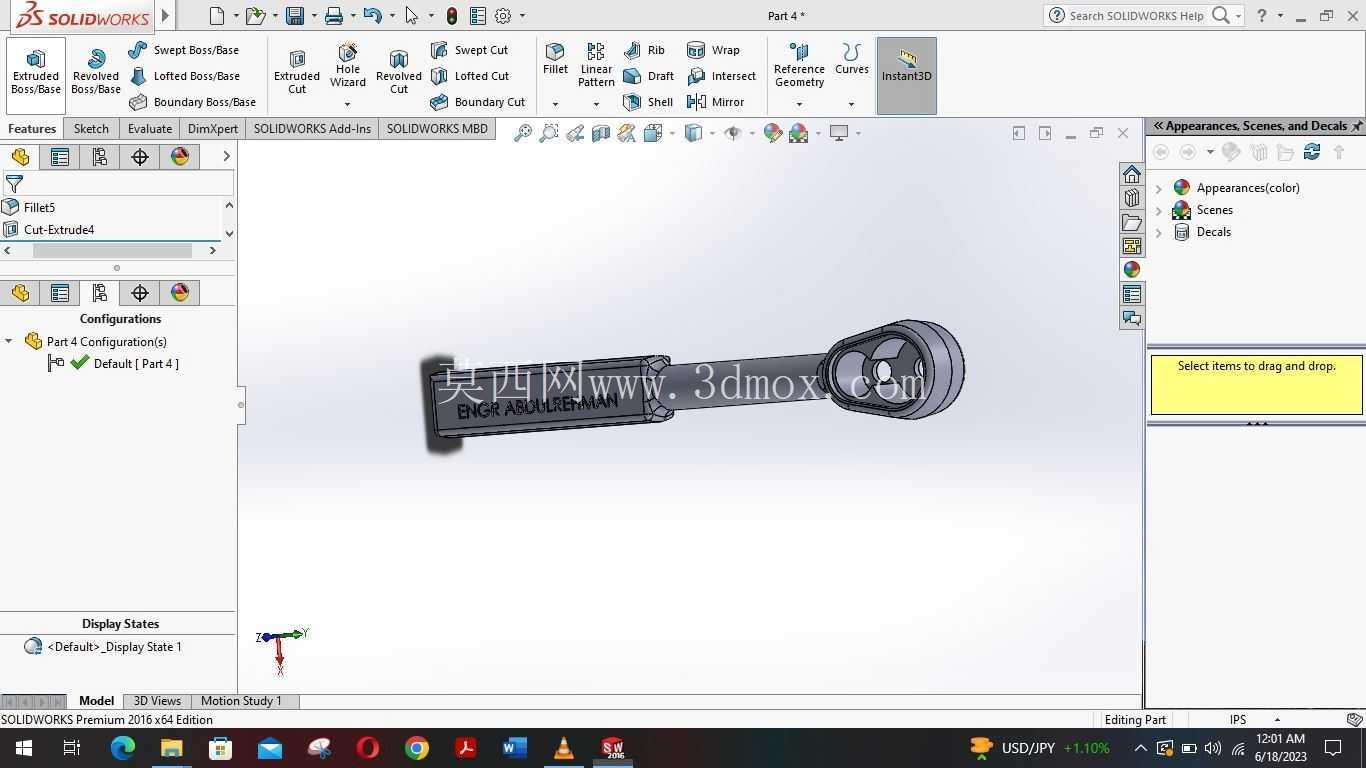Viewport: 1366px width, 768px height.
Task: Open the SOLIDWORKS MBD tab
Action: coord(437,129)
